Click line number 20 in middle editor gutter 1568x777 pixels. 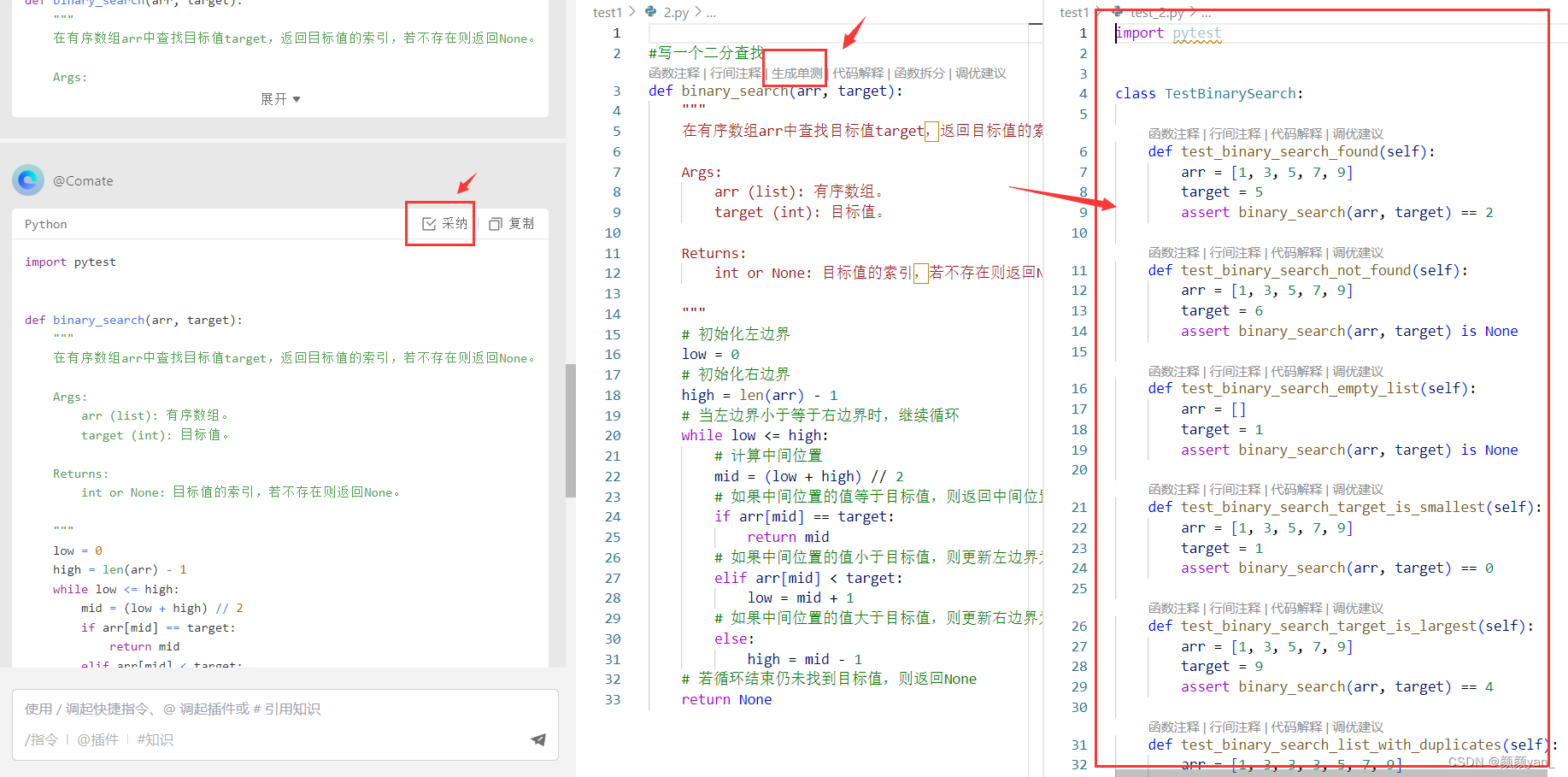point(613,435)
